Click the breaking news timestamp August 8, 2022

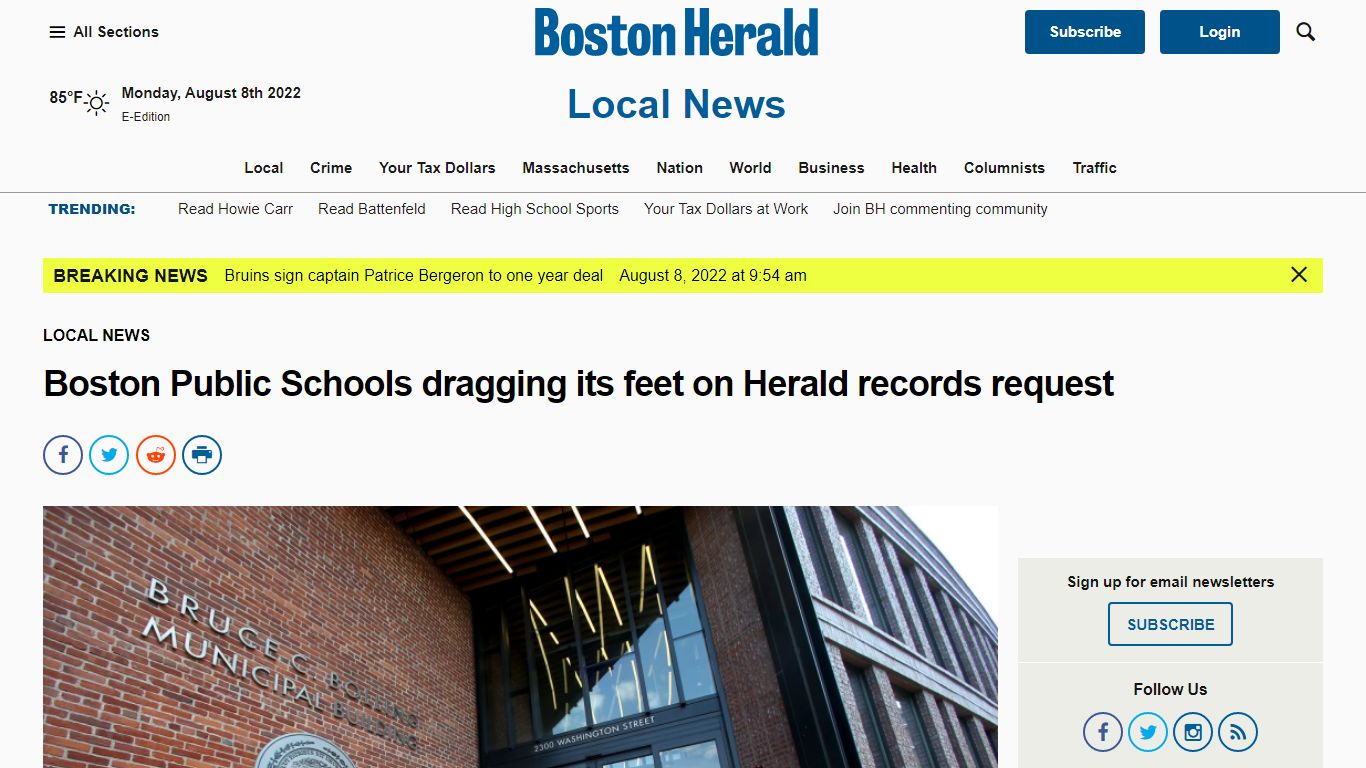click(713, 275)
